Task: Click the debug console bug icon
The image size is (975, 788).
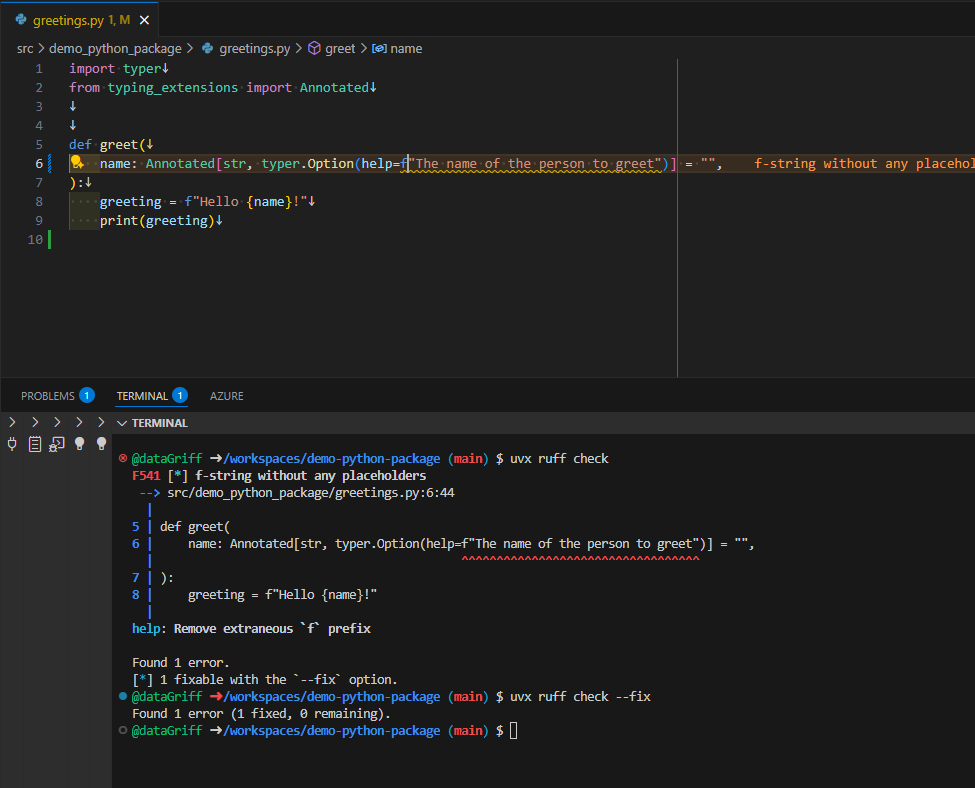Action: pos(57,444)
